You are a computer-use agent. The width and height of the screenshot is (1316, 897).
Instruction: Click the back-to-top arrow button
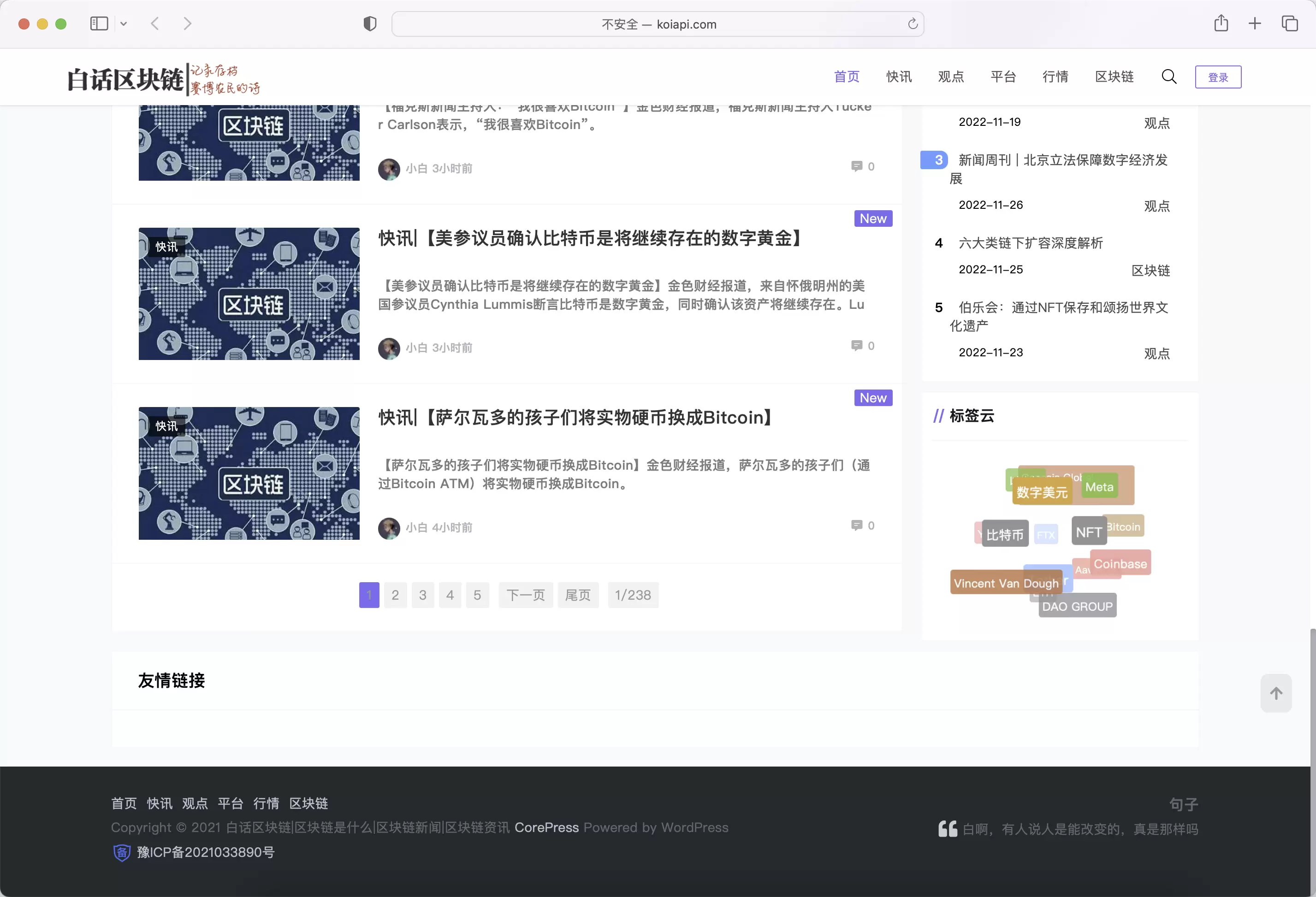point(1276,693)
